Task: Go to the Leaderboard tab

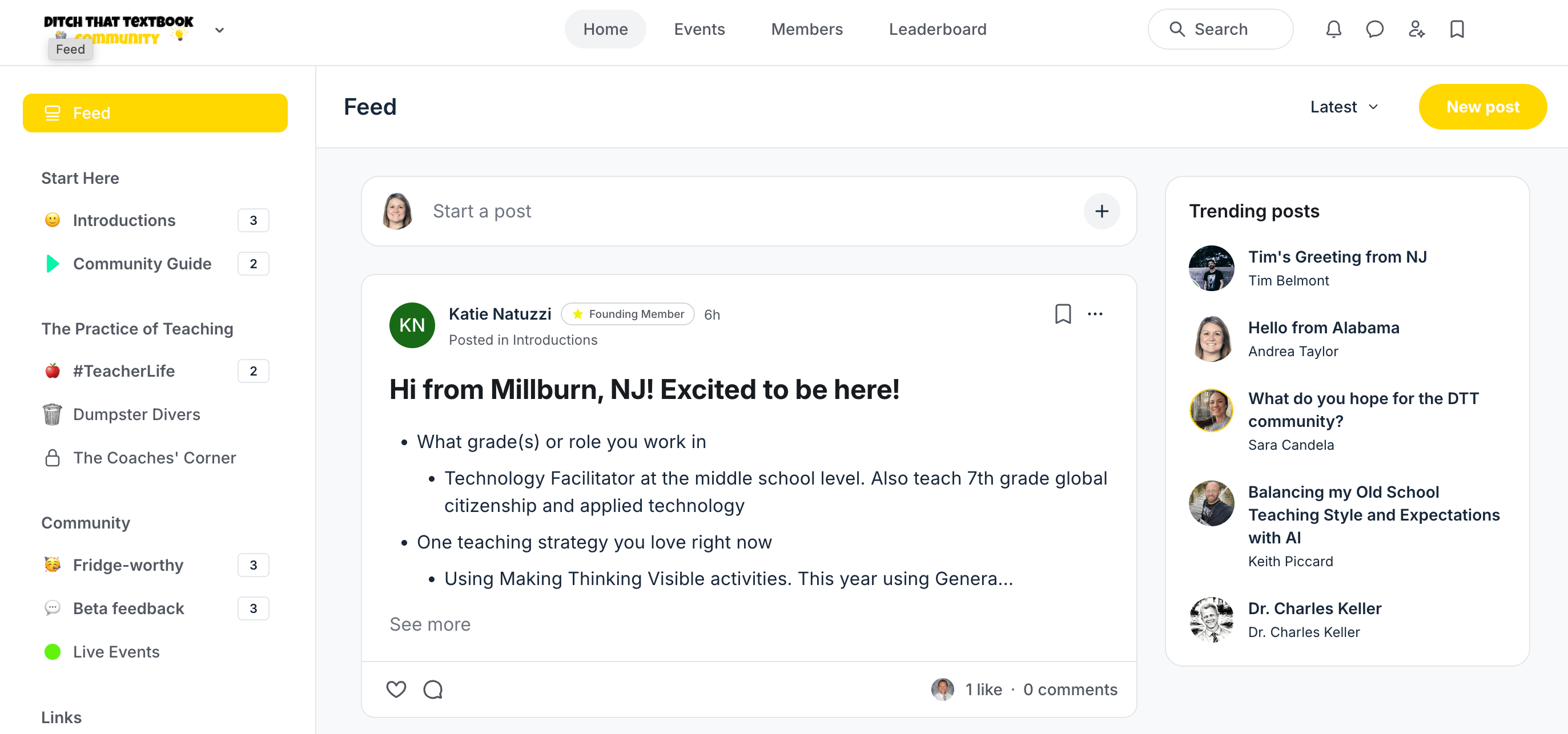Action: pyautogui.click(x=938, y=29)
